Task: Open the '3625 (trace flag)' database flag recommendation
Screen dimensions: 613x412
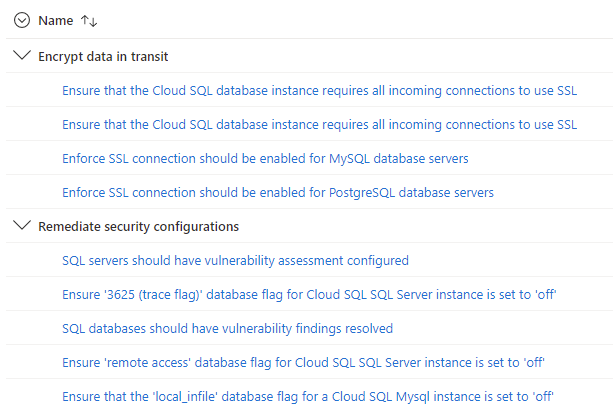Action: (309, 294)
